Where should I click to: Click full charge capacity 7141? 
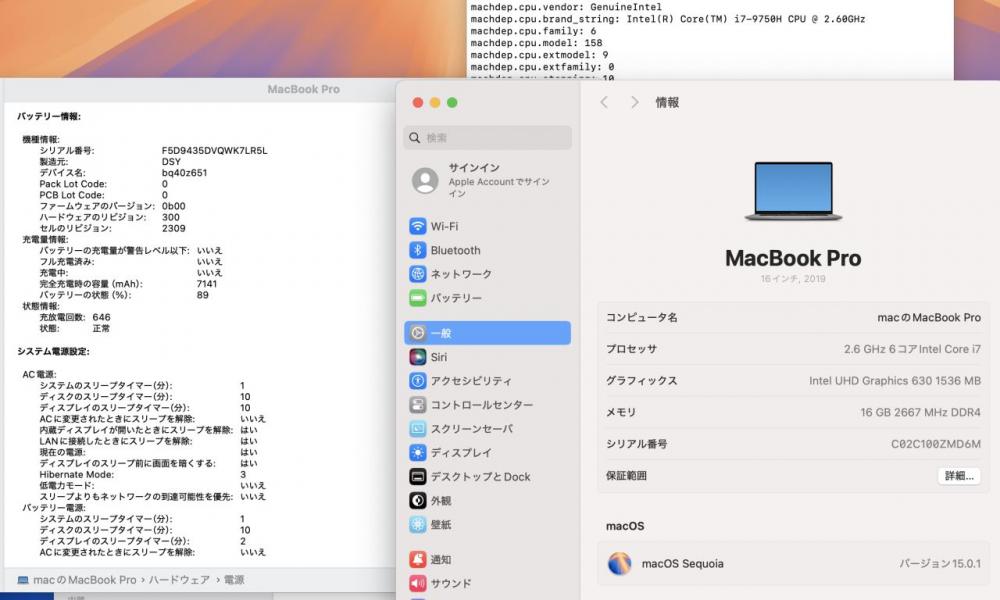207,284
